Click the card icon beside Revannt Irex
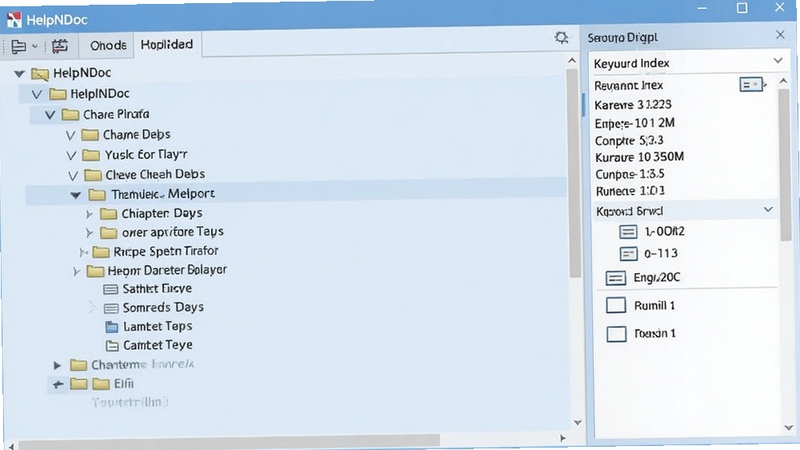 click(x=752, y=85)
